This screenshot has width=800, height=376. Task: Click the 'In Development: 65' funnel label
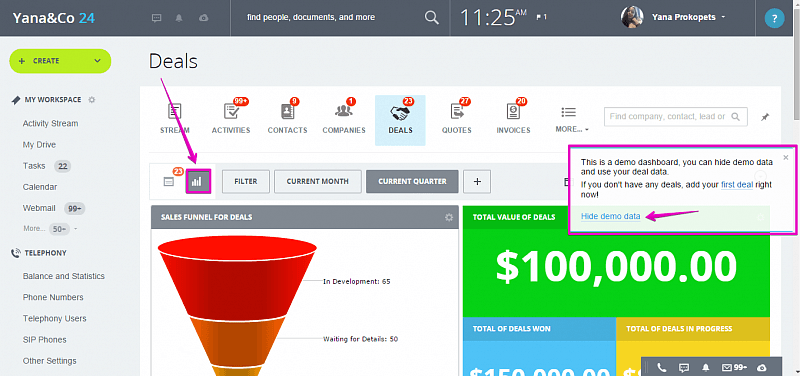click(357, 281)
